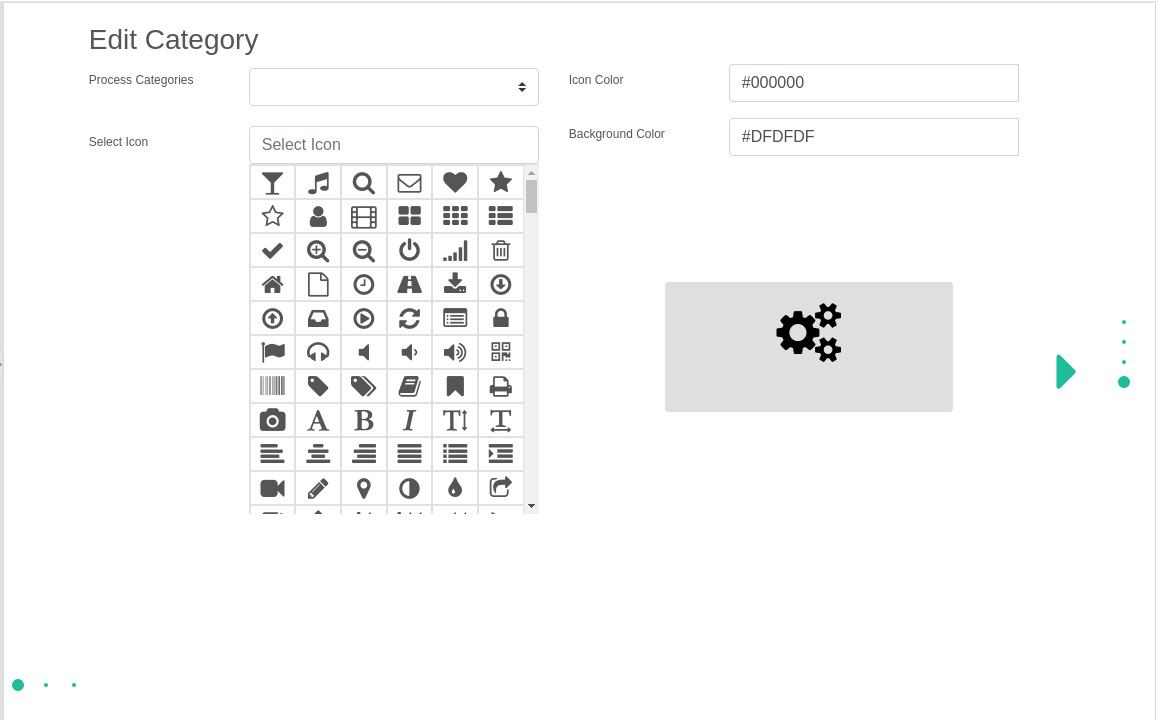This screenshot has width=1158, height=720.
Task: Edit the Icon Color hex field
Action: (873, 83)
